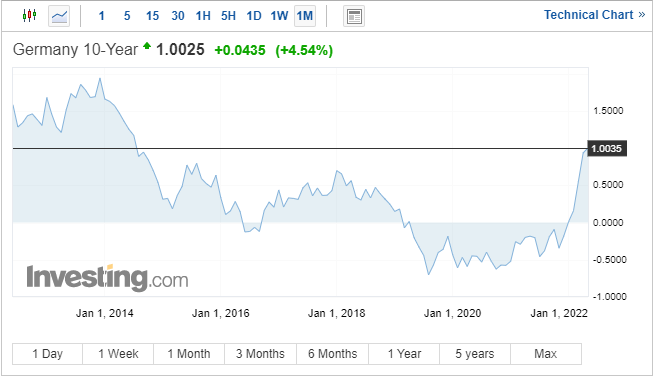Open the Technical Chart link

pos(594,15)
